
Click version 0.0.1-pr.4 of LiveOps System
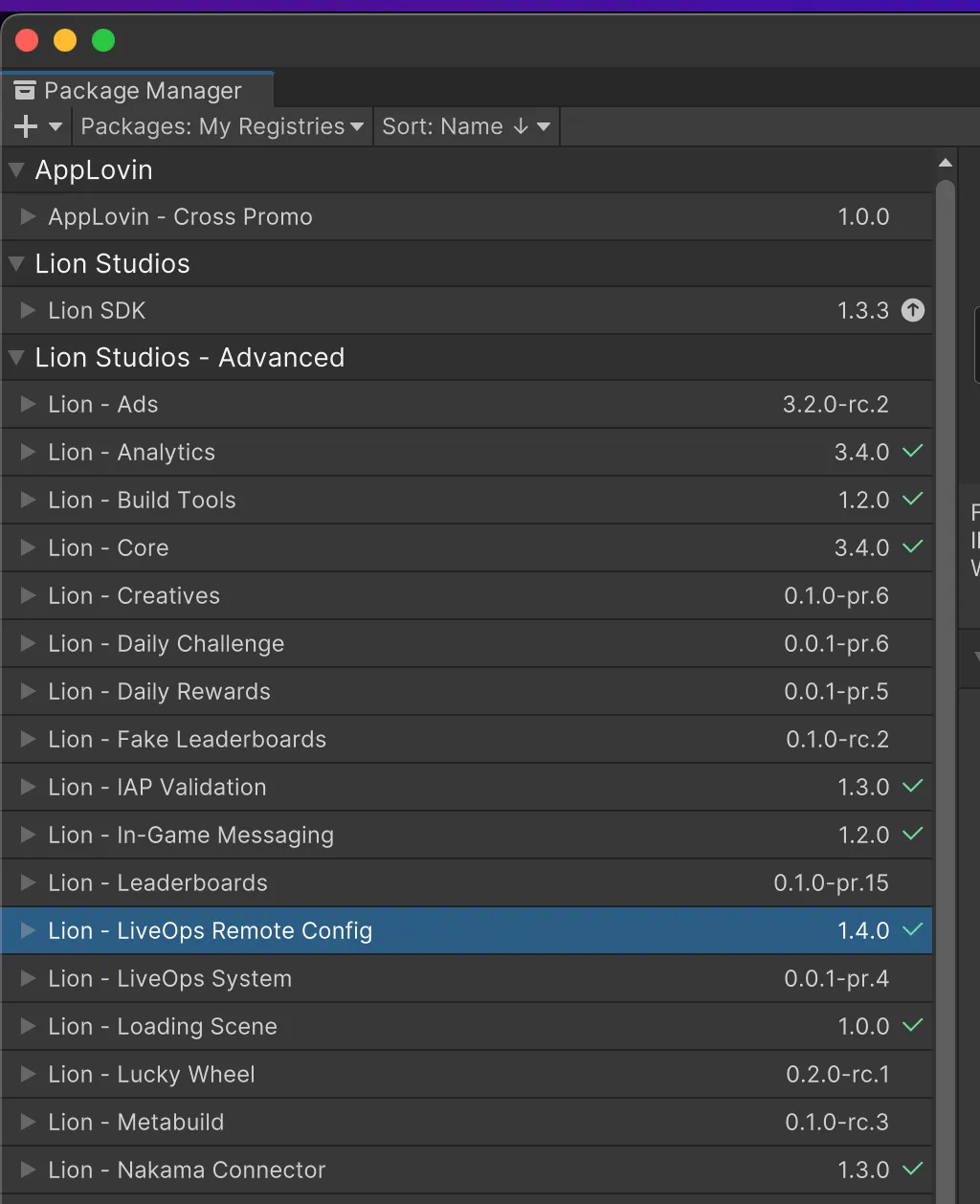tap(837, 979)
